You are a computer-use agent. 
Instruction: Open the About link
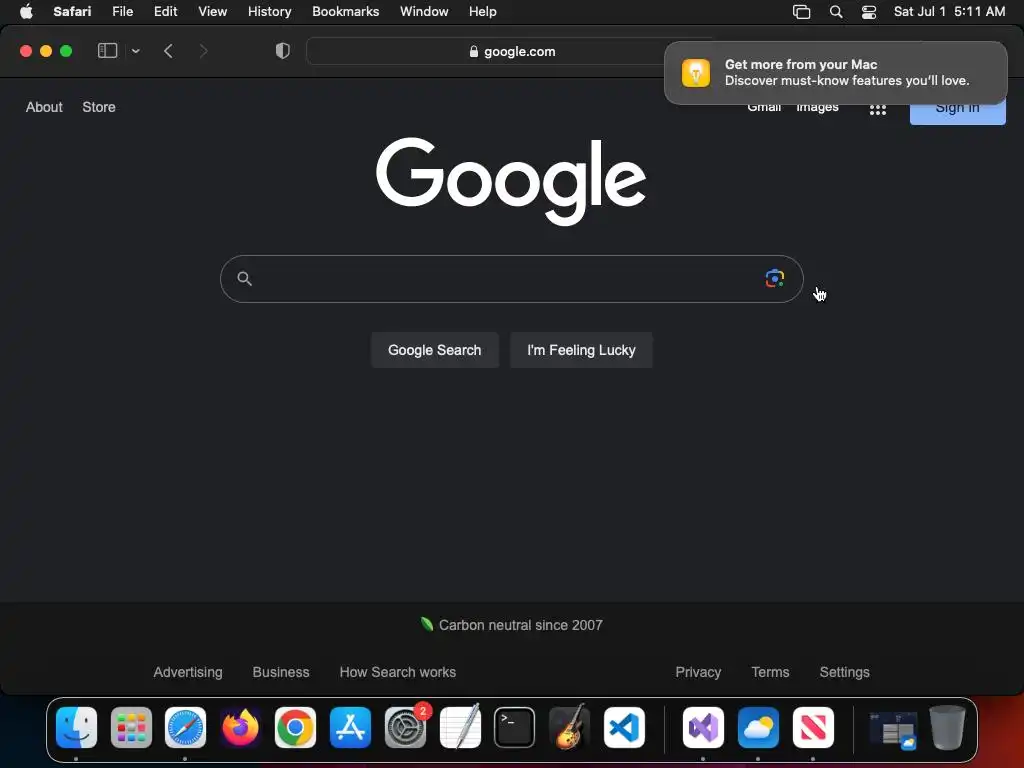[x=44, y=107]
